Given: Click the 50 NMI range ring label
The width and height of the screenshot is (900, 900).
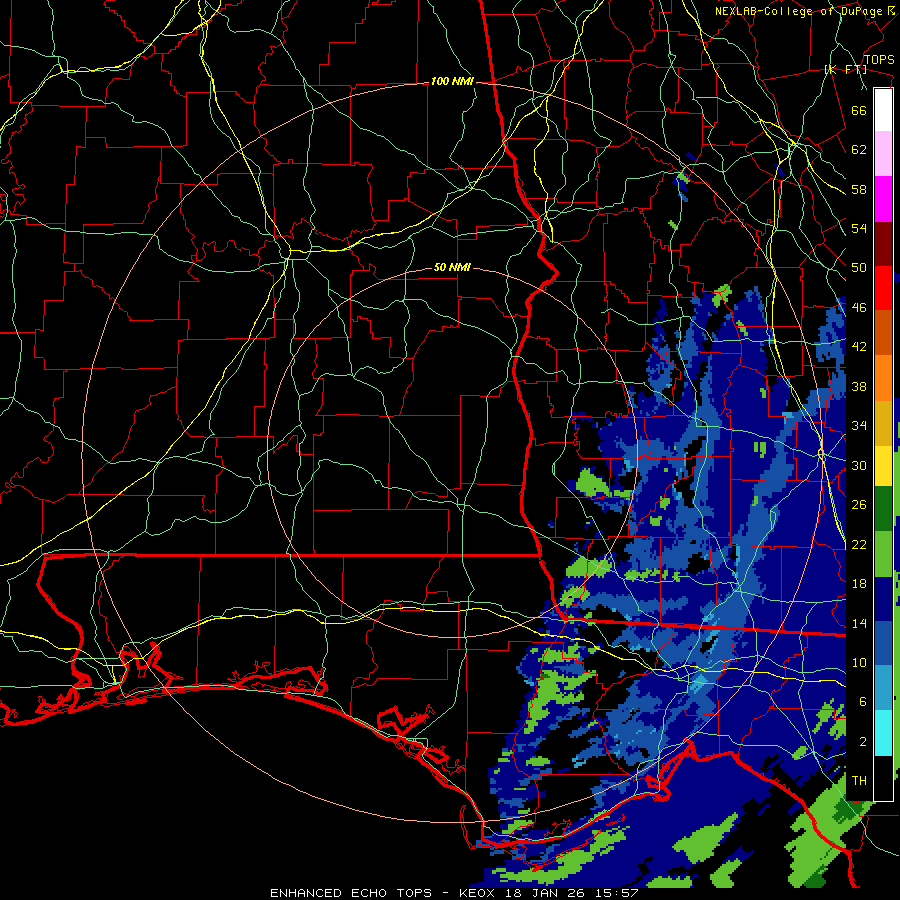Looking at the screenshot, I should click(452, 267).
